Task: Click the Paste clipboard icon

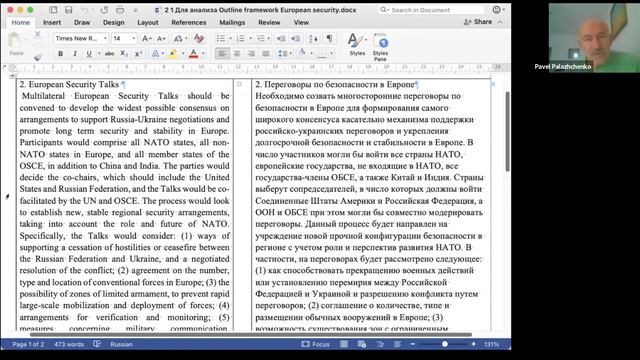Action: [15, 41]
